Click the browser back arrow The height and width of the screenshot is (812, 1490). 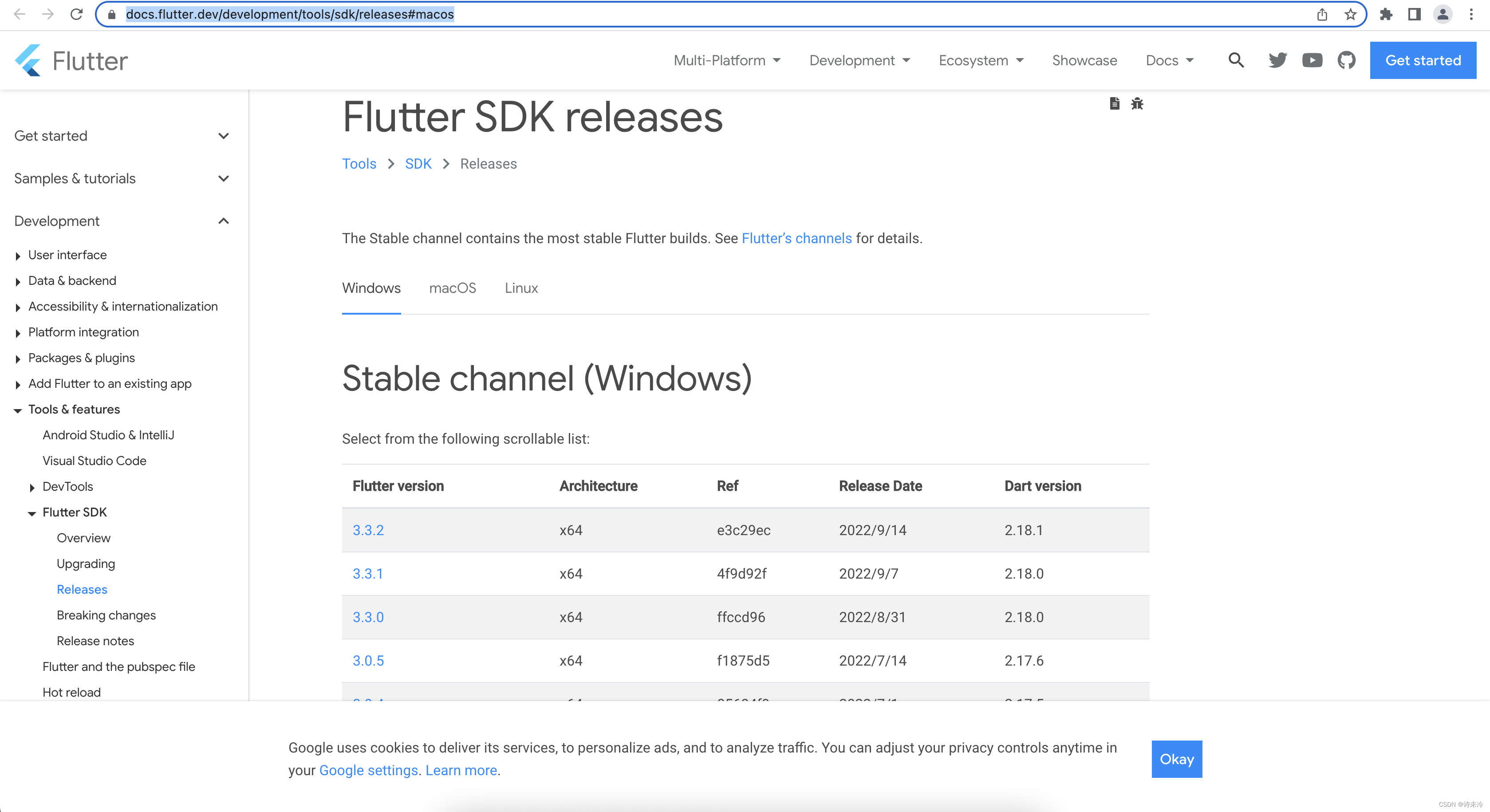click(20, 14)
